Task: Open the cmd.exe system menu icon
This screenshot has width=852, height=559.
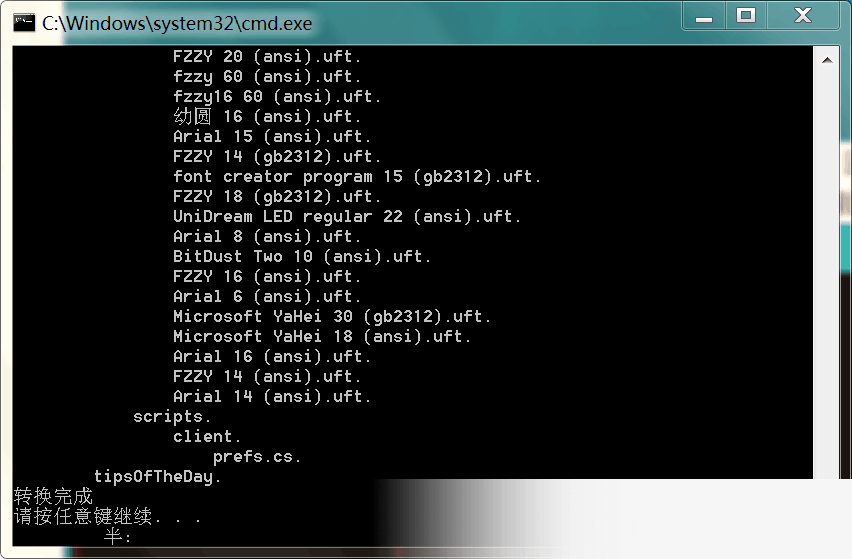Action: pos(24,23)
